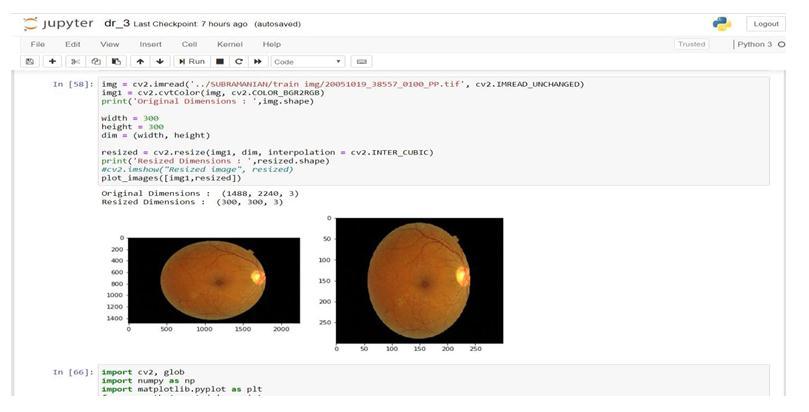This screenshot has width=809, height=412.
Task: Open the command palette keyboard icon
Action: (362, 61)
